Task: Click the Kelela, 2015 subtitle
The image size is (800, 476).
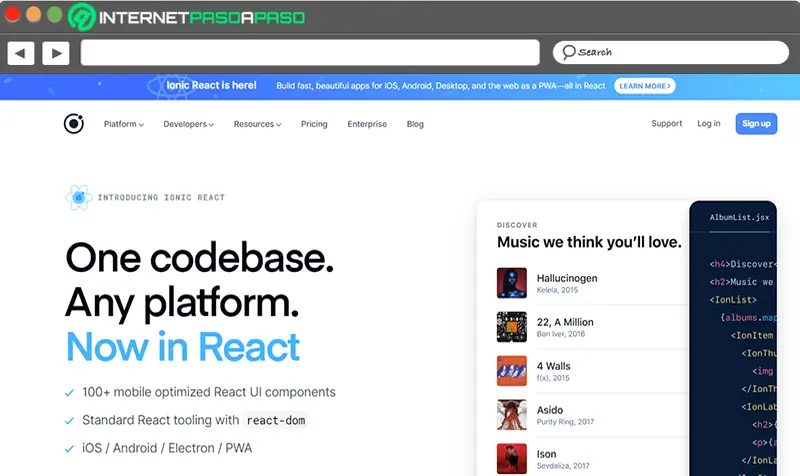Action: [x=557, y=290]
